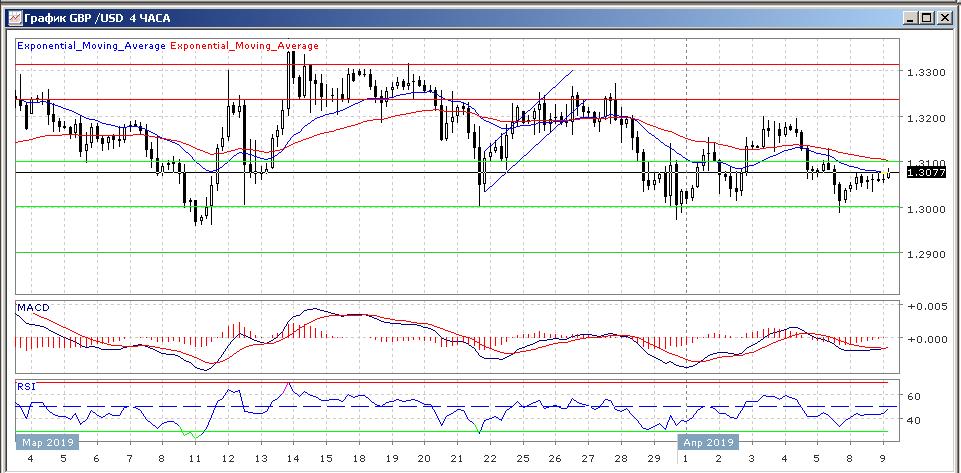This screenshot has width=961, height=473.
Task: Select the blue diagonal trend line
Action: [528, 130]
